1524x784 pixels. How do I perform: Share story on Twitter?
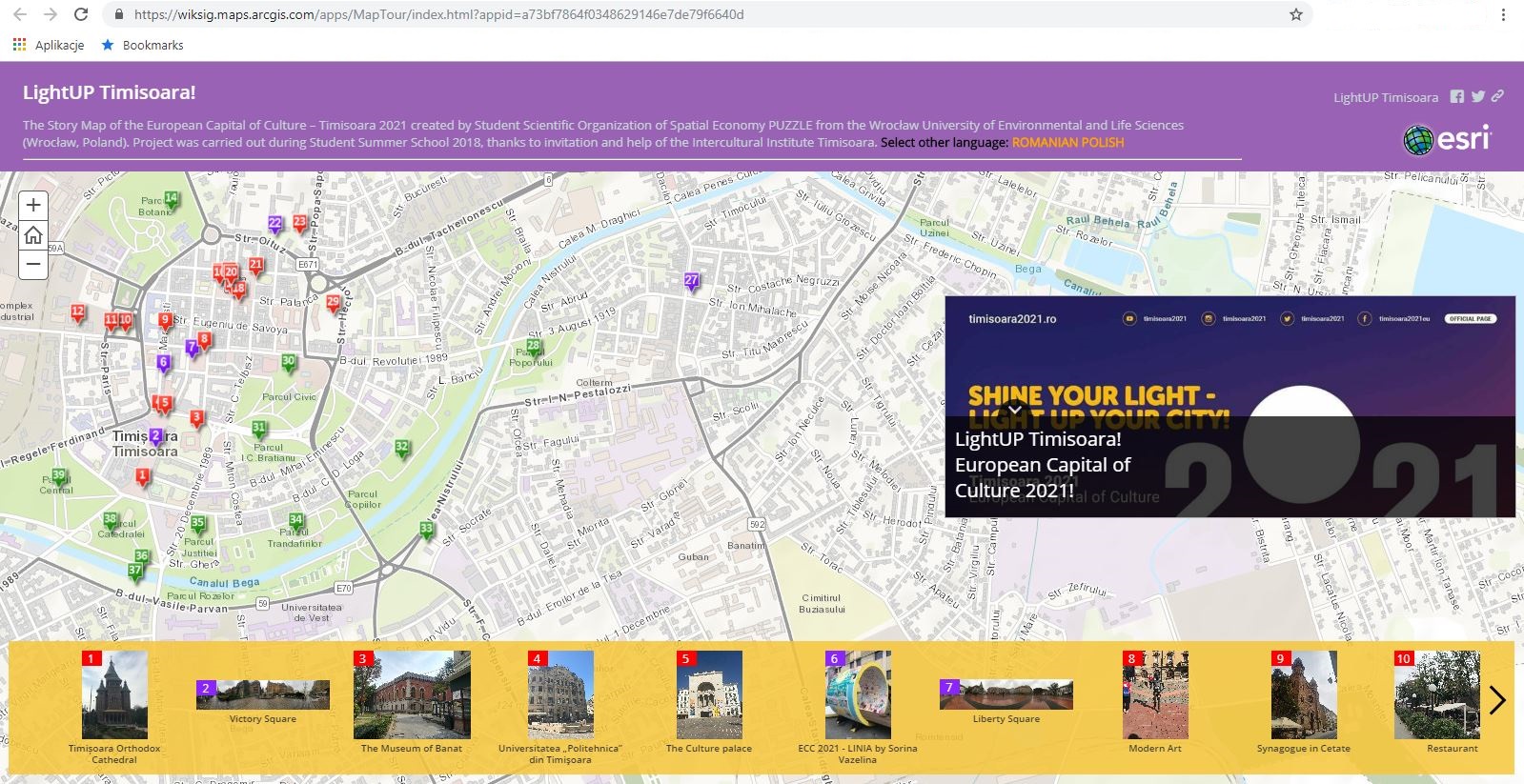pos(1478,96)
